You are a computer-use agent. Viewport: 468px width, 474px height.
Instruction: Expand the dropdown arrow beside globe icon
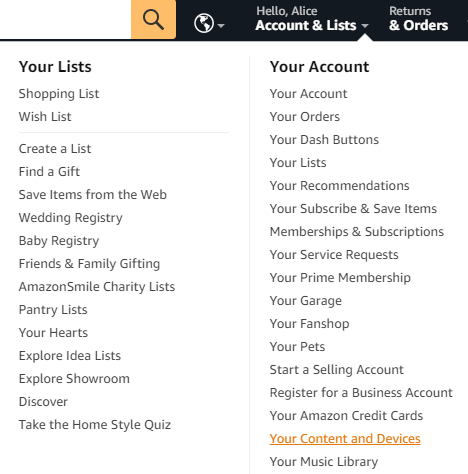coord(221,25)
